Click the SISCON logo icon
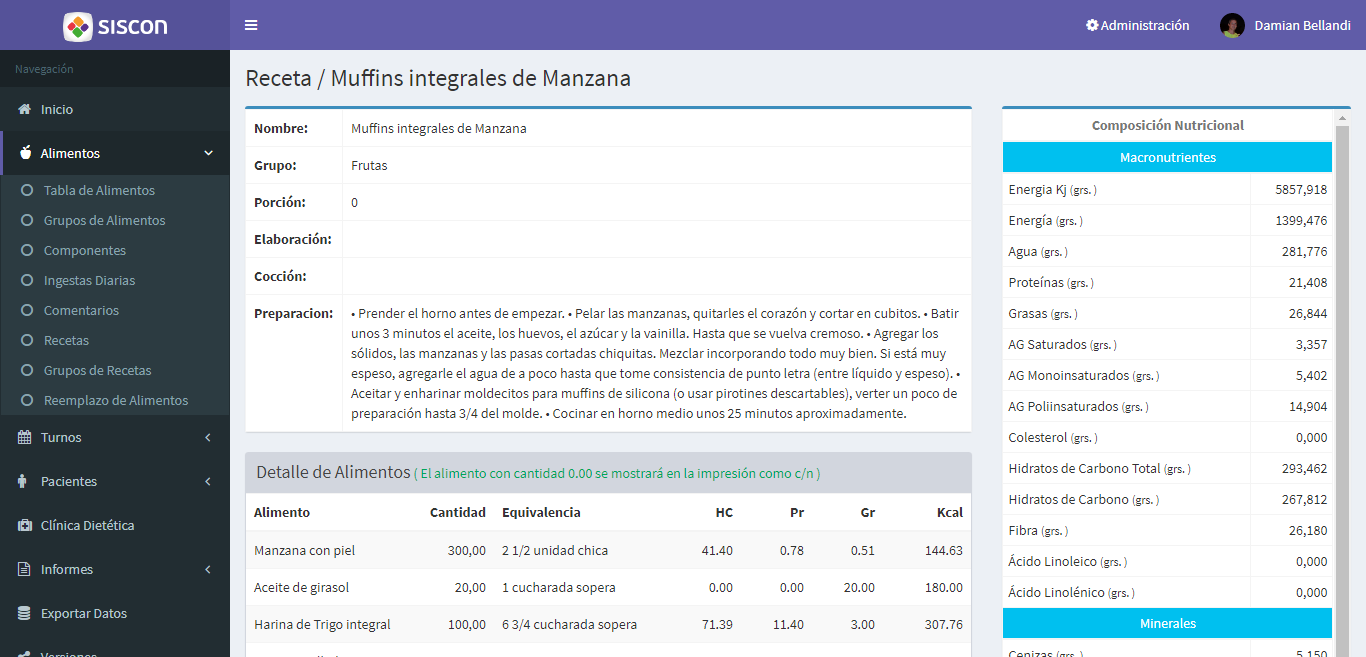The image size is (1366, 657). tap(78, 26)
